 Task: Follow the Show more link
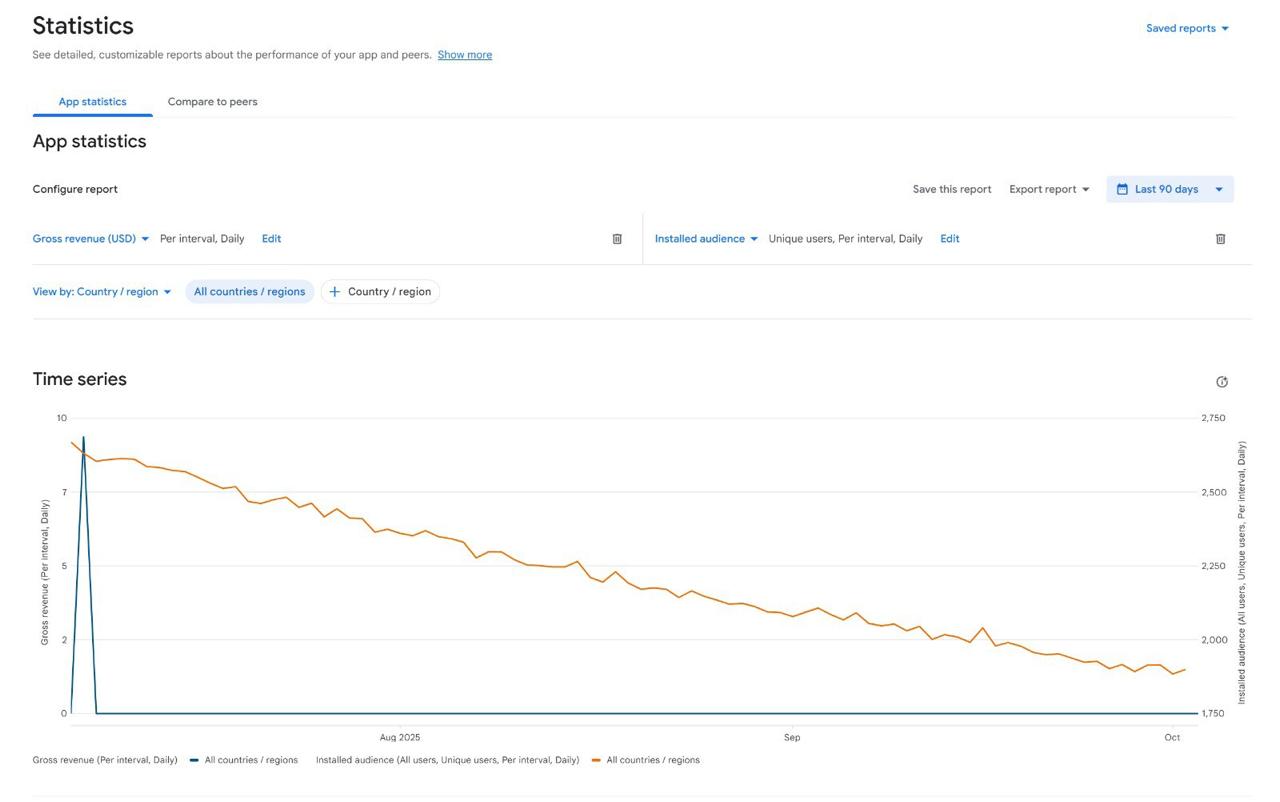click(464, 55)
